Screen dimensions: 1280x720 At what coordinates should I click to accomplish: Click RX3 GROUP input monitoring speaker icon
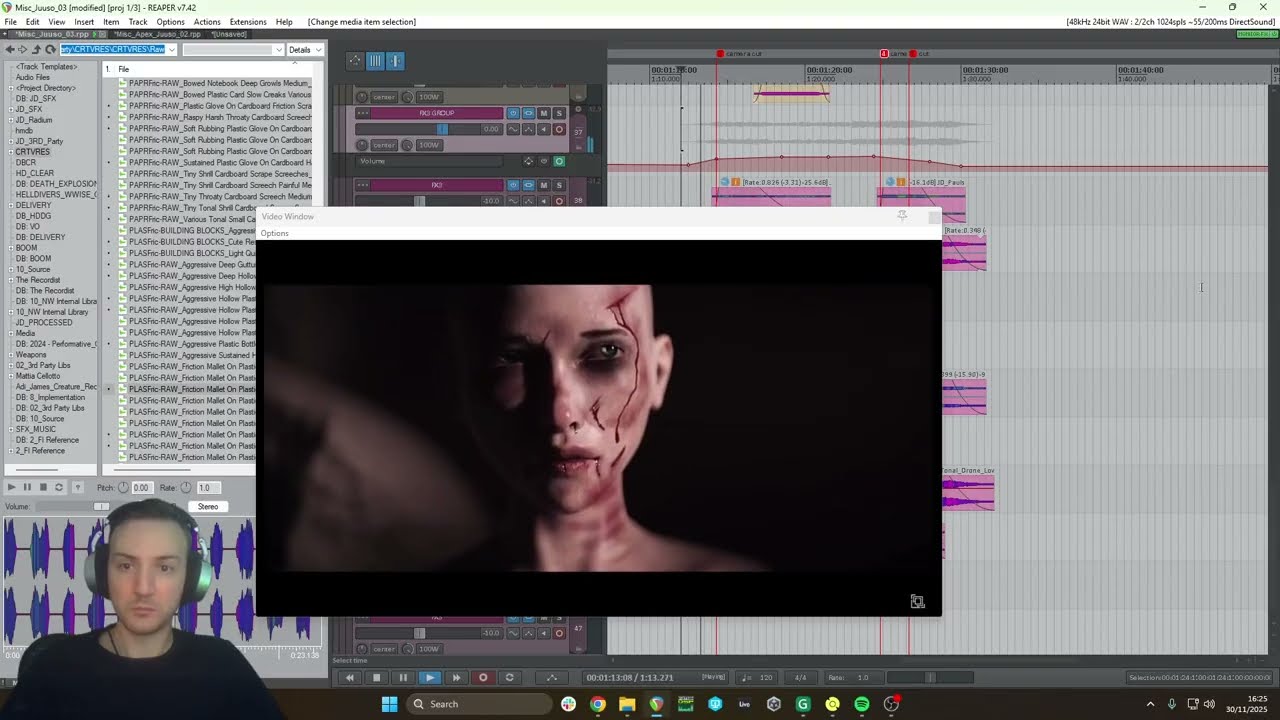pyautogui.click(x=544, y=129)
